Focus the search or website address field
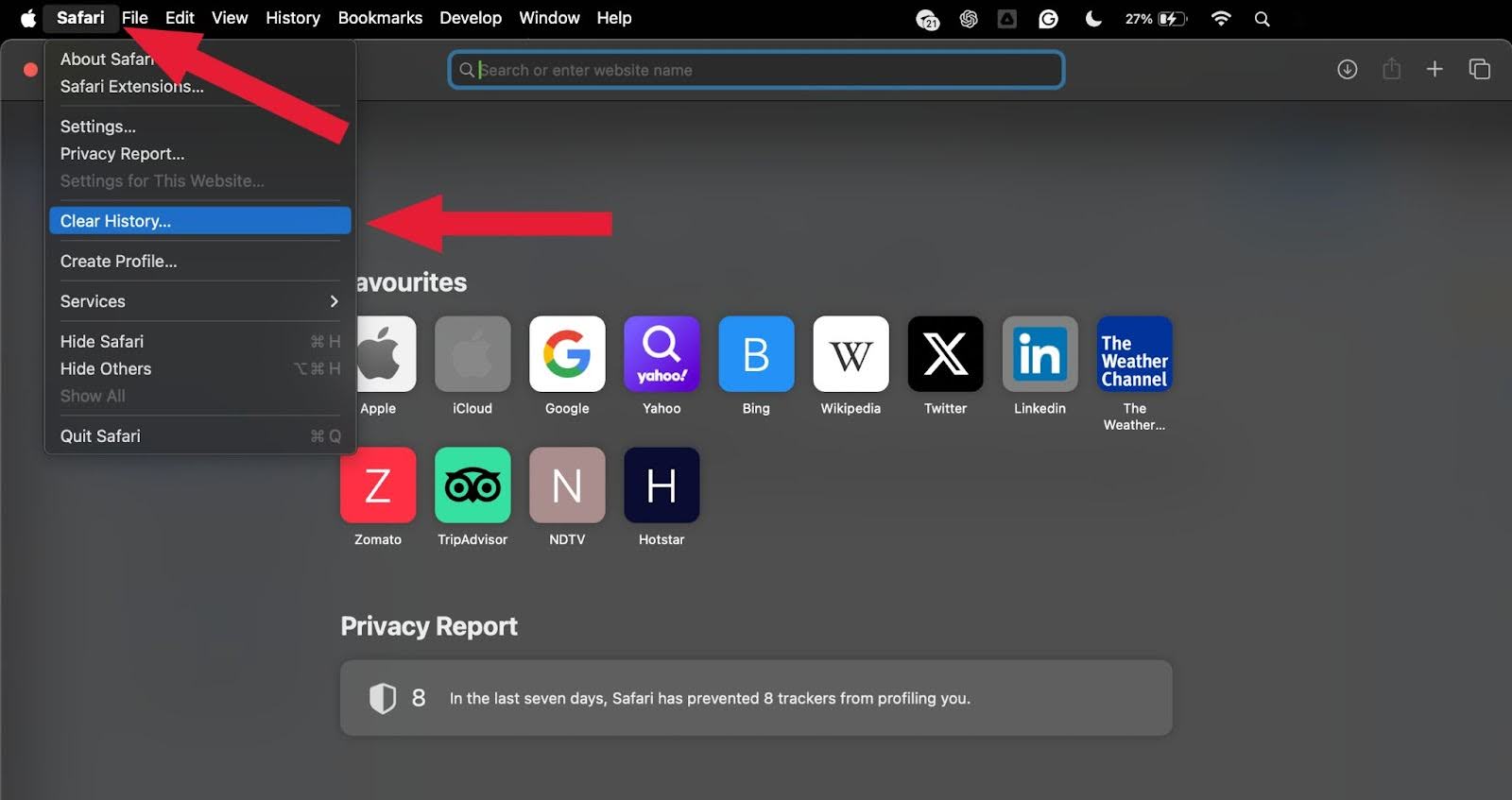Viewport: 1512px width, 800px height. [x=756, y=70]
